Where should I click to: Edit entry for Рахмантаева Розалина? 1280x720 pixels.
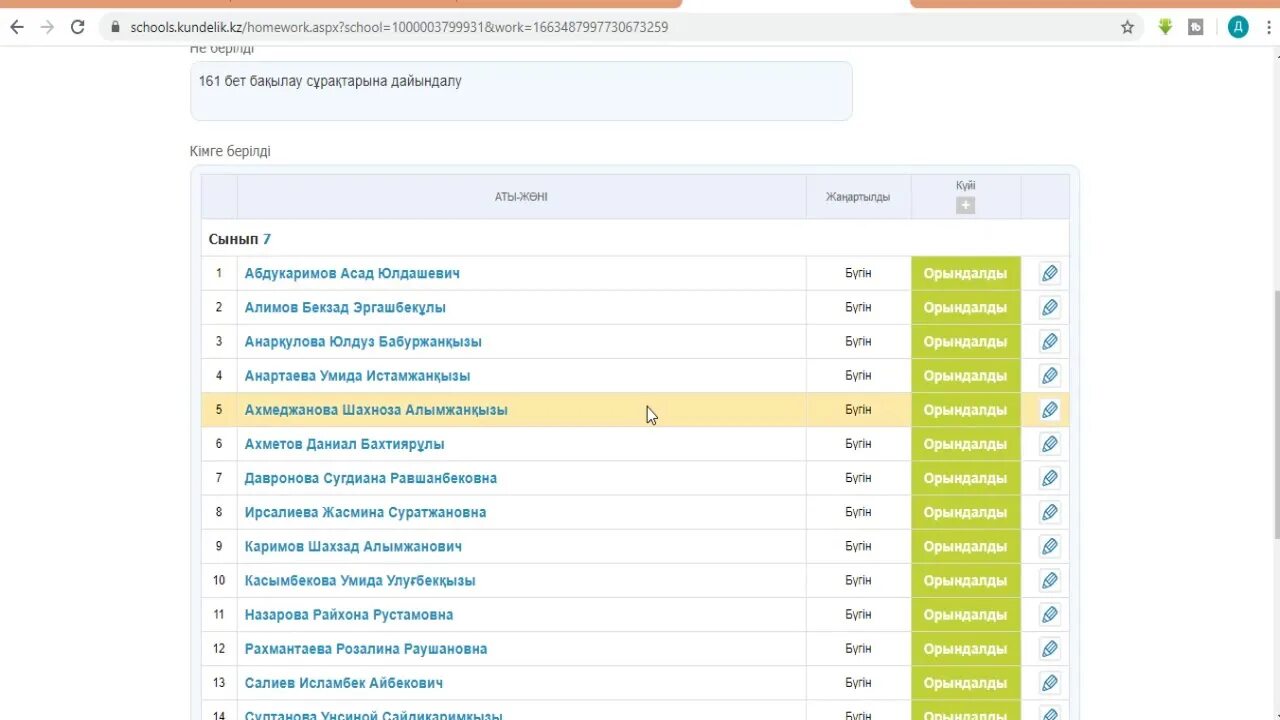pyautogui.click(x=1049, y=648)
